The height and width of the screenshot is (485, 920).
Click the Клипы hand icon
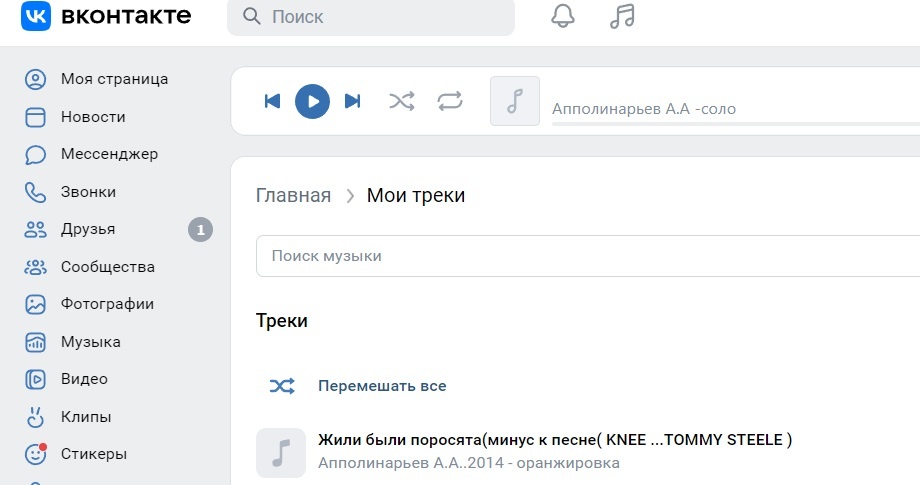pyautogui.click(x=35, y=417)
